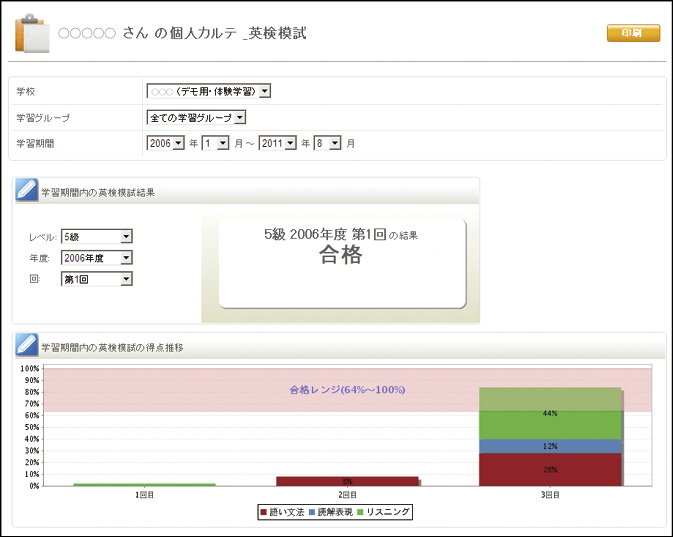Open the start year 2006 dropdown
This screenshot has width=673, height=537.
(x=166, y=143)
